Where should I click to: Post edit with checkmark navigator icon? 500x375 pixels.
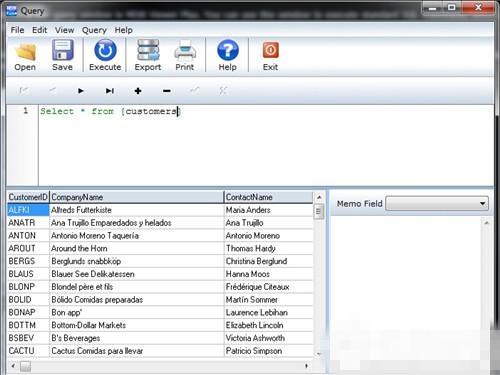tap(195, 91)
